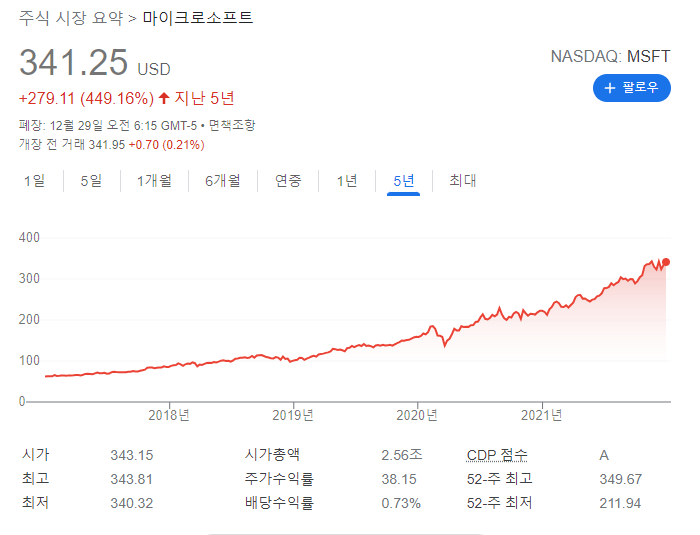Image resolution: width=700 pixels, height=535 pixels.
Task: Click the 배당수익률 value 0.73%
Action: click(x=401, y=503)
